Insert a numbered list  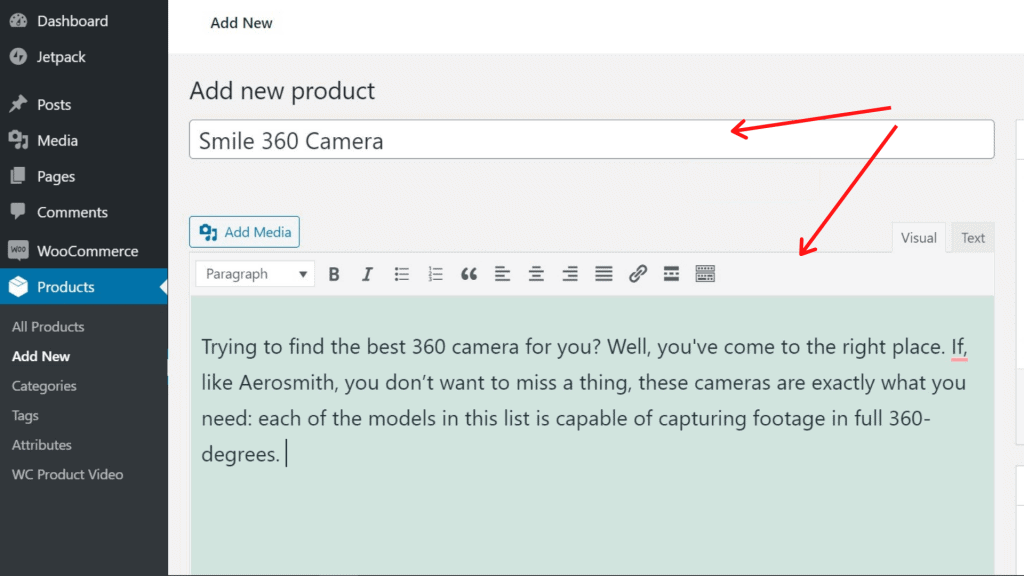(x=435, y=274)
